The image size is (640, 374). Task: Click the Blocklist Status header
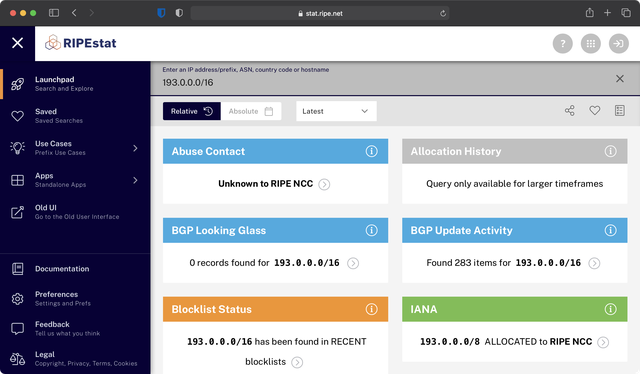276,309
